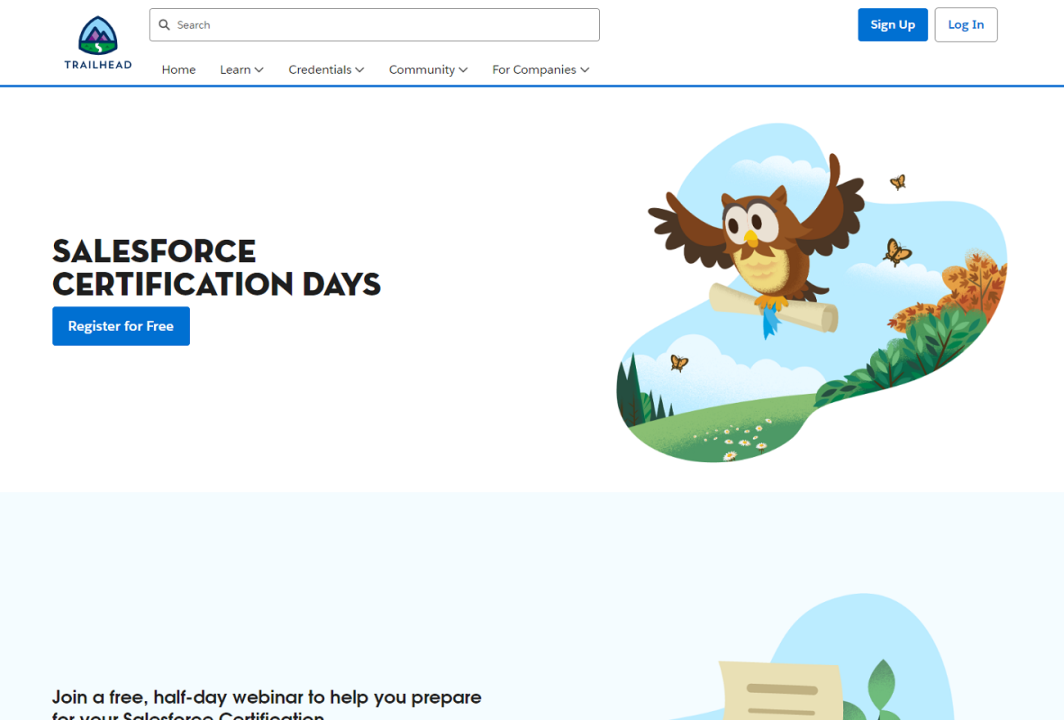The height and width of the screenshot is (720, 1064).
Task: Click the TRAILHEAD wordmark under the logo
Action: (97, 65)
